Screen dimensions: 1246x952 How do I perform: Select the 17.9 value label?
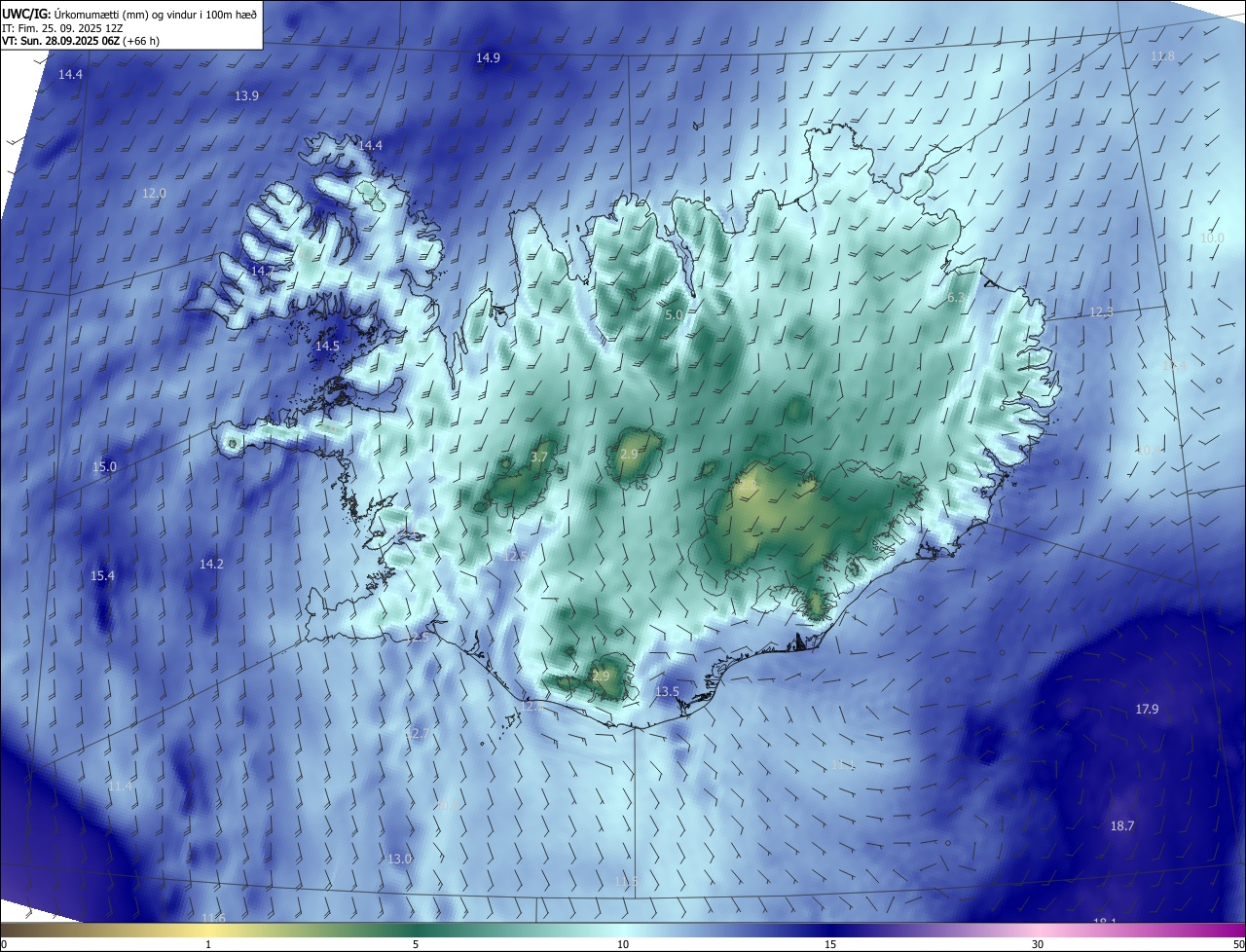pos(1147,709)
